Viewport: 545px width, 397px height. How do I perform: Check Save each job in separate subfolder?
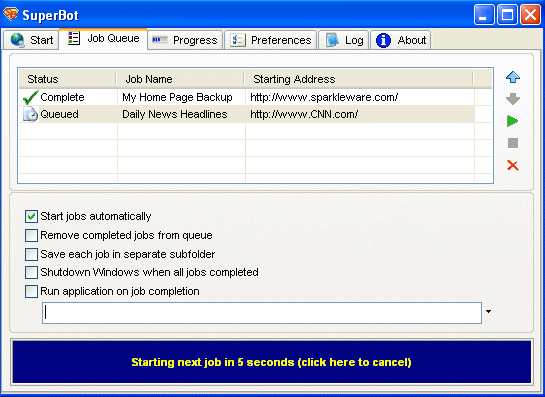coord(31,254)
